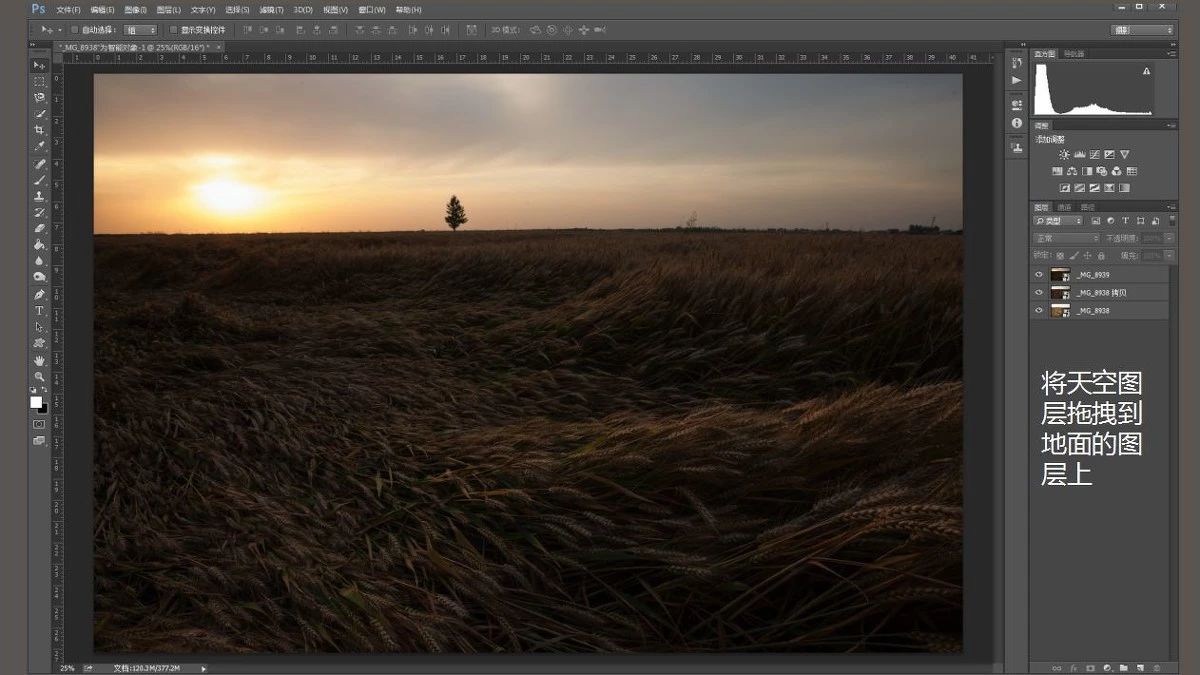Open the layer blend mode dropdown 正常
The image size is (1200, 675).
tap(1066, 238)
